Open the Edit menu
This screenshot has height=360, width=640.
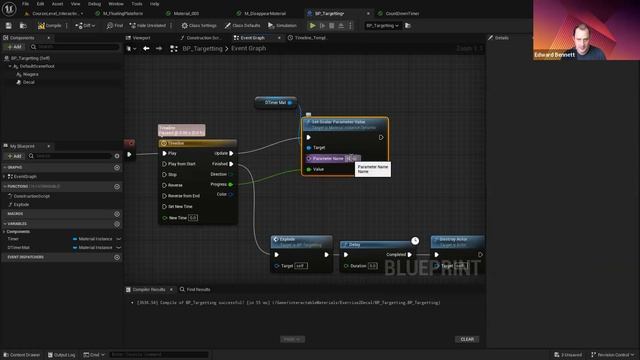[40, 4]
